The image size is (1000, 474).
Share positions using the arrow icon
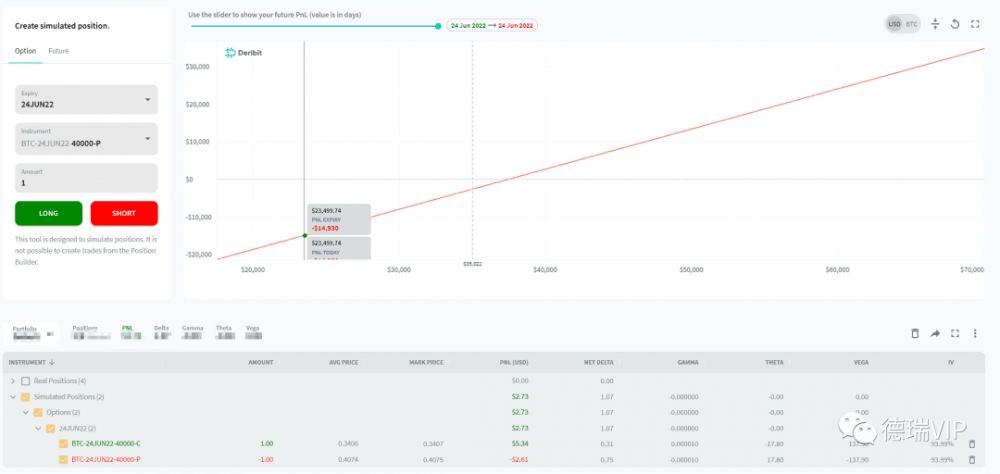point(935,333)
